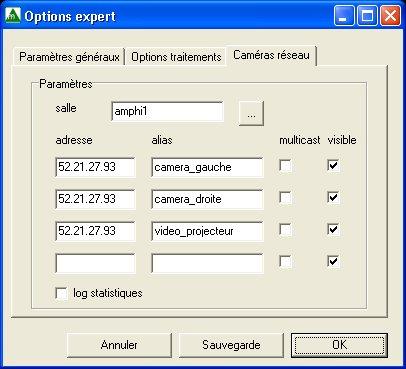Open the Options traitements tab
Image resolution: width=406 pixels, height=369 pixels.
[x=176, y=56]
